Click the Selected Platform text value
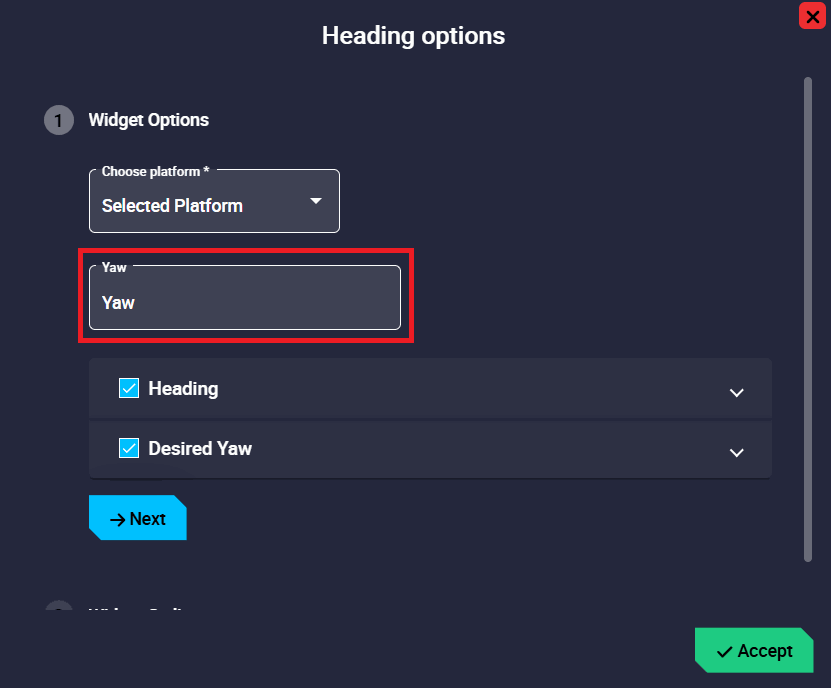 click(172, 206)
